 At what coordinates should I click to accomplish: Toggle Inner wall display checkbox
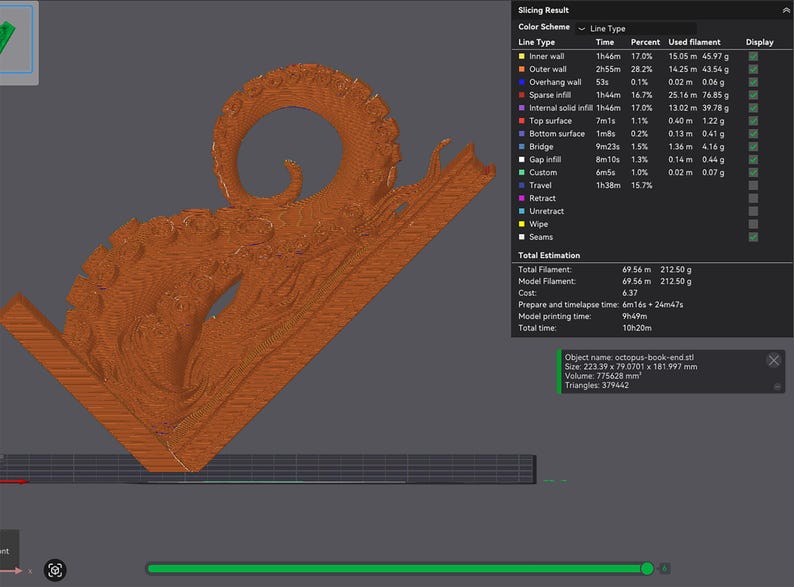[x=753, y=56]
